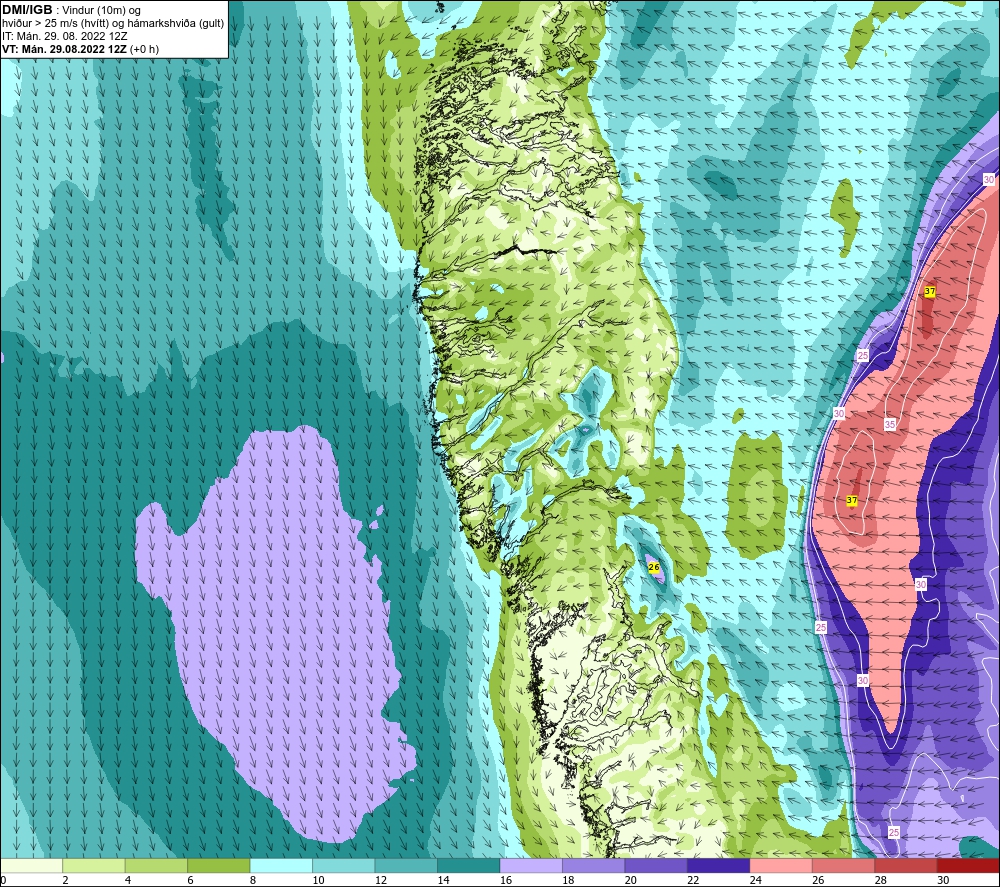
Task: Click the '12' tick label on color scale
Action: [x=381, y=880]
